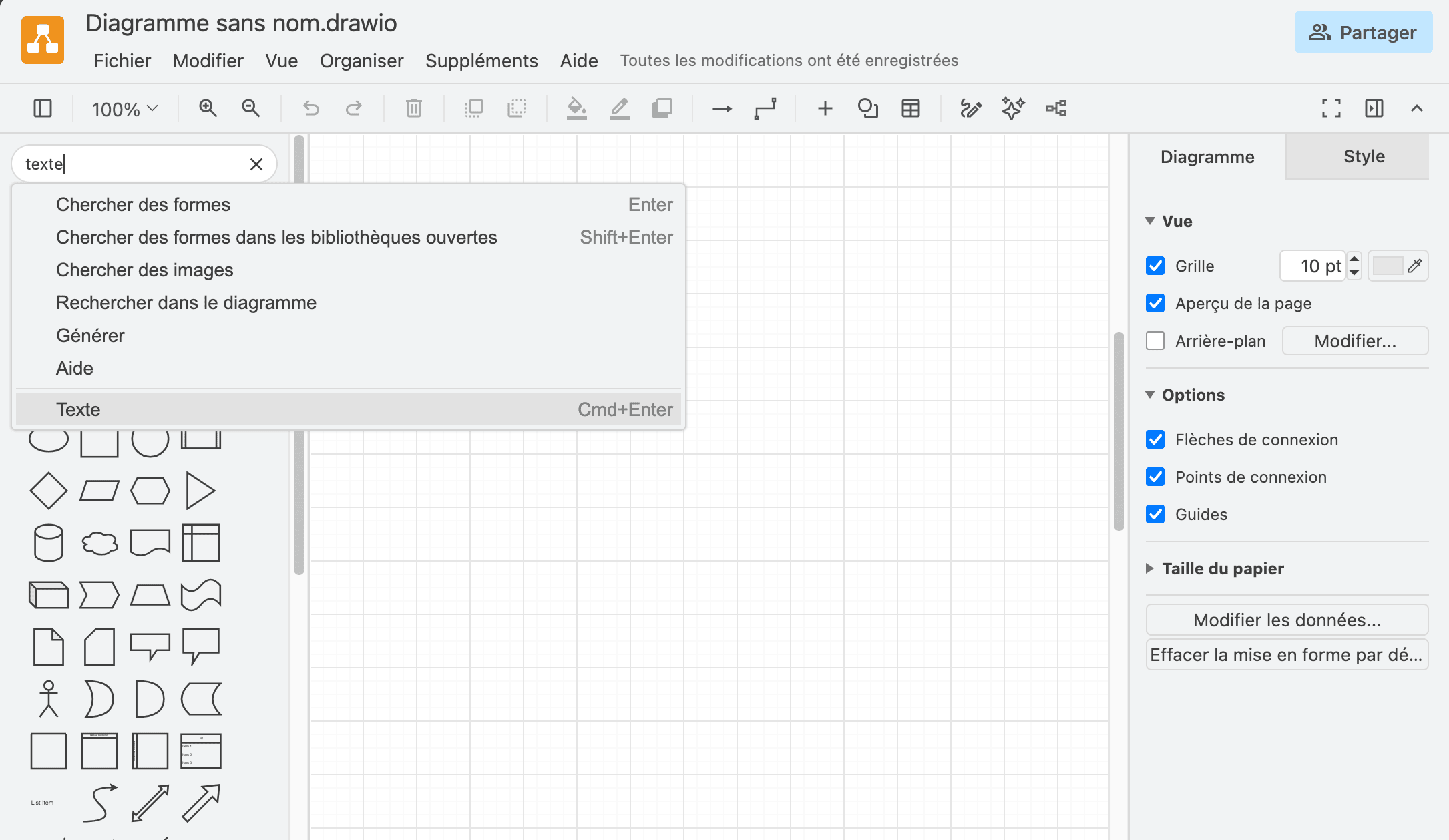Image resolution: width=1449 pixels, height=840 pixels.
Task: Click the plus insert icon
Action: tap(825, 108)
